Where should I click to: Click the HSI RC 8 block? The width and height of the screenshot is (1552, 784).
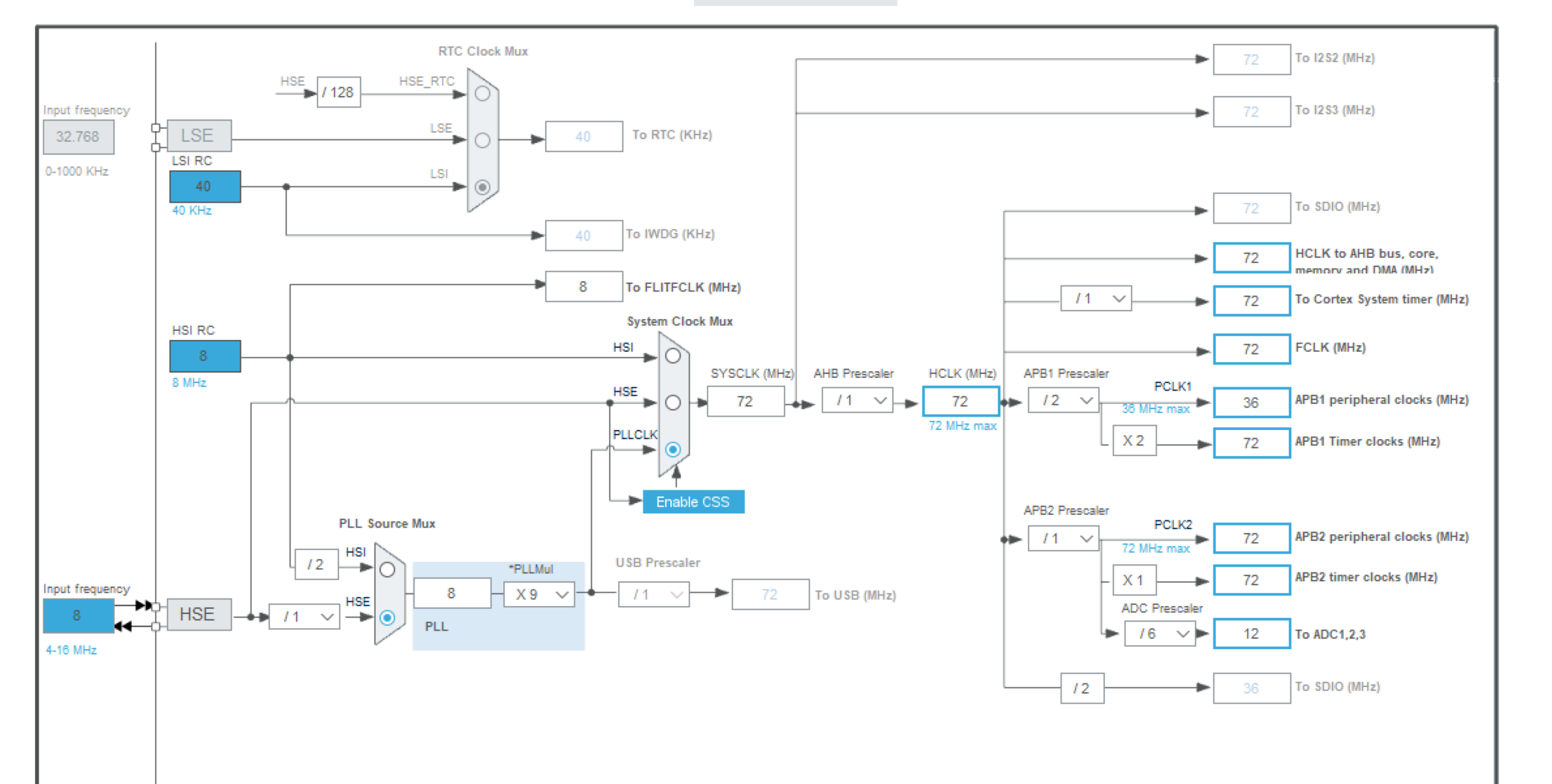pos(205,356)
